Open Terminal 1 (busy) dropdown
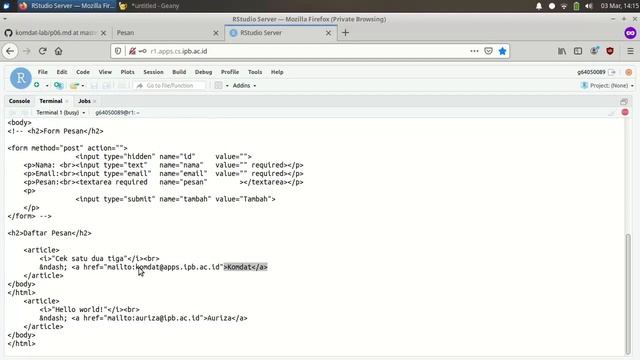 [60, 112]
